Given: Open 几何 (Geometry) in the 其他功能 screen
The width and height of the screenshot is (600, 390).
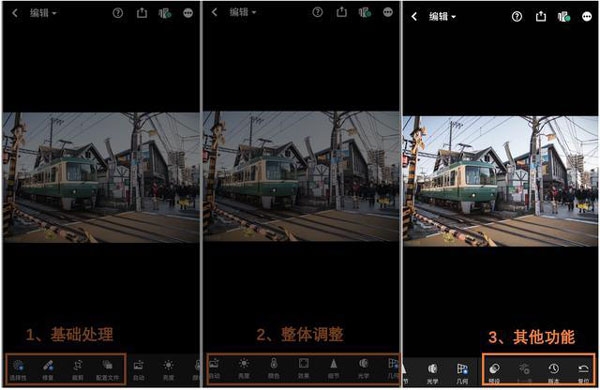Looking at the screenshot, I should 462,373.
